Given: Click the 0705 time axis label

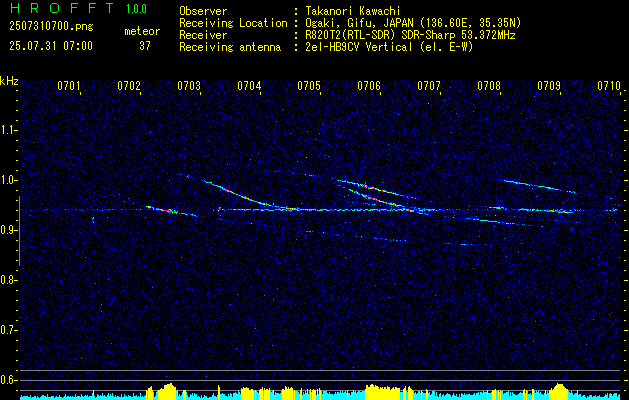Looking at the screenshot, I should (x=309, y=85).
